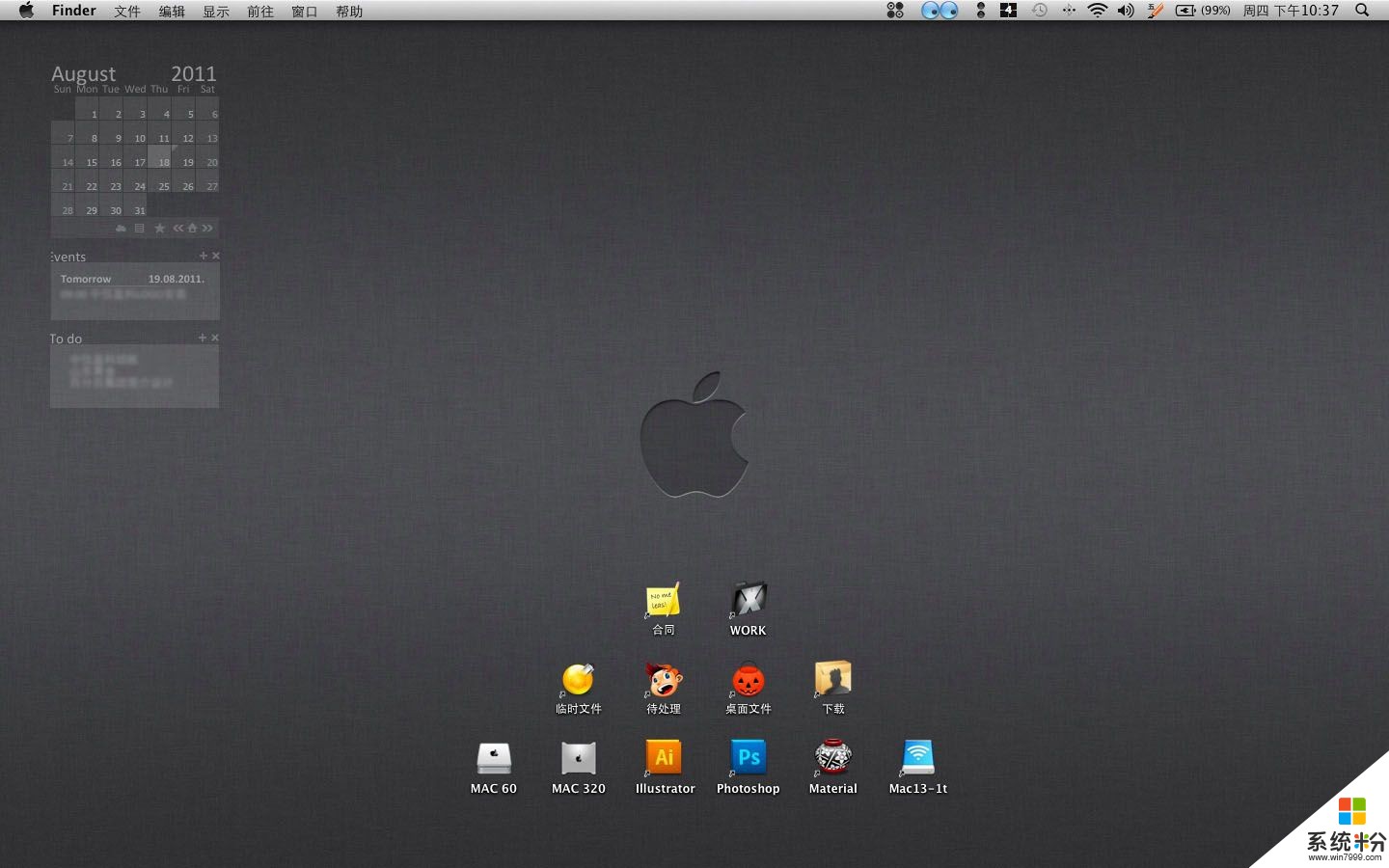Image resolution: width=1389 pixels, height=868 pixels.
Task: Open the 桌面文件 pumpkin folder
Action: pyautogui.click(x=749, y=680)
